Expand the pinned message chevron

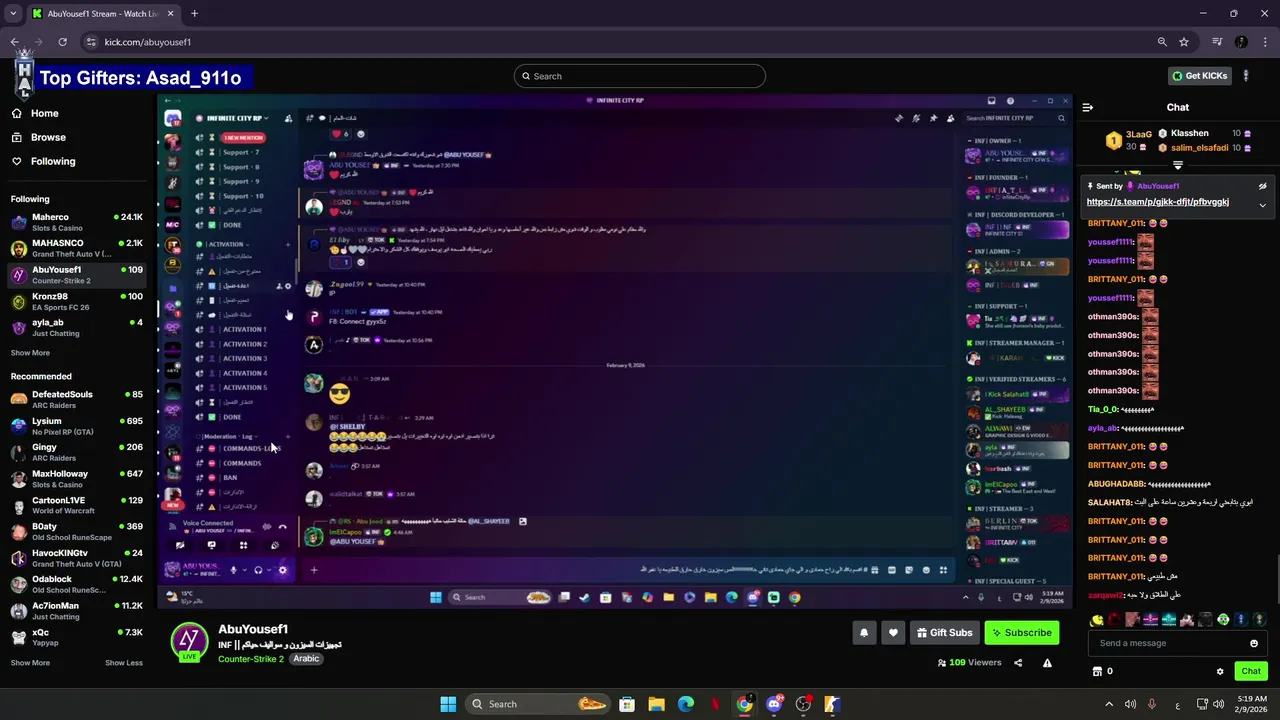[x=1262, y=205]
